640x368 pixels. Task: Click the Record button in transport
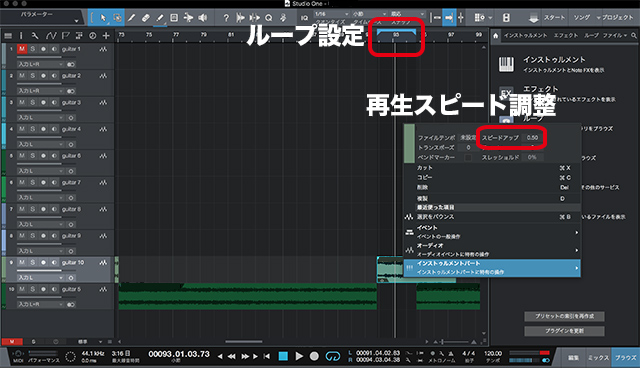coord(314,356)
